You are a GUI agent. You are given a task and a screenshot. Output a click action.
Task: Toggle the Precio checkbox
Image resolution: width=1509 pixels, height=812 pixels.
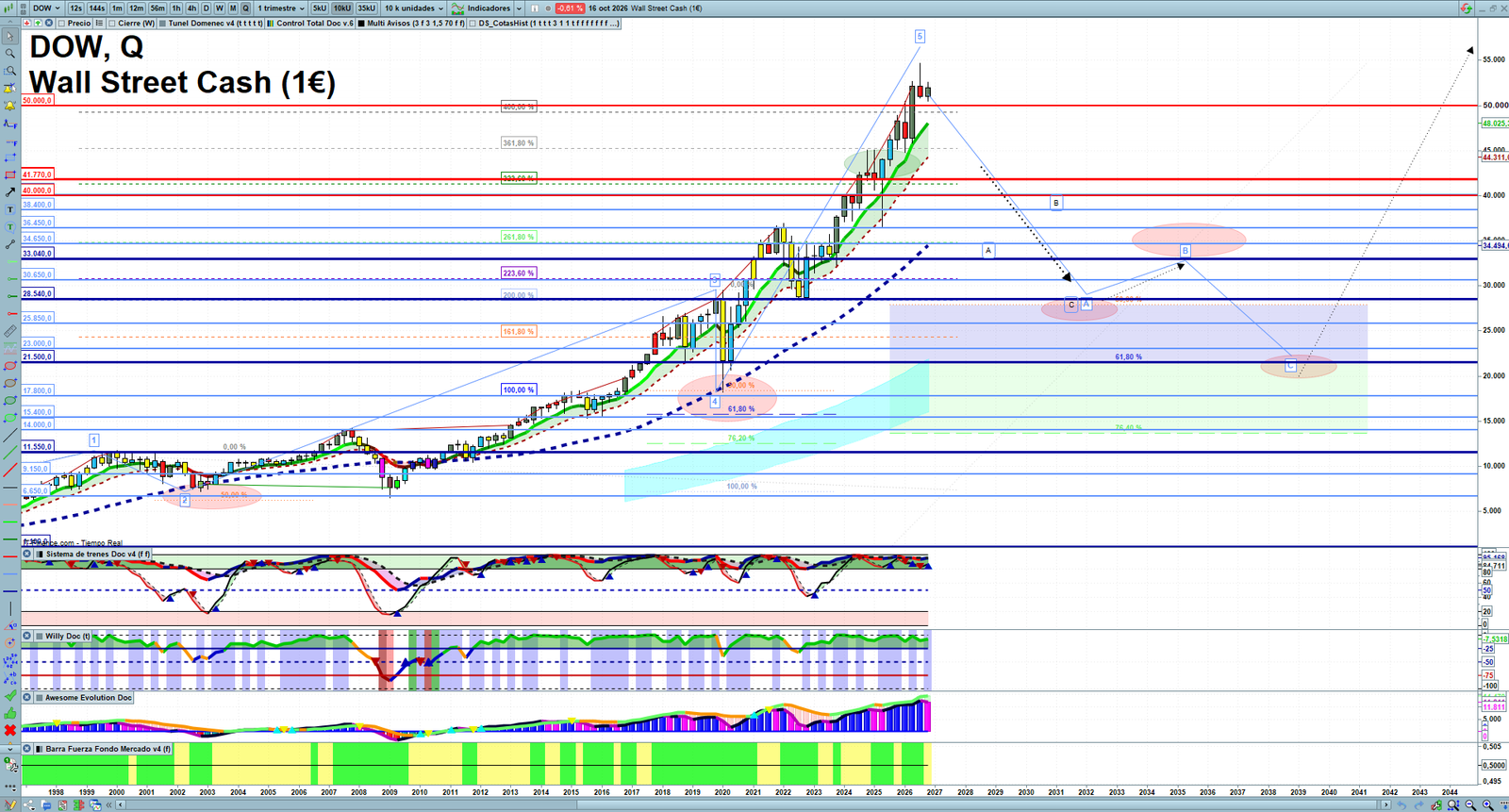coord(62,24)
